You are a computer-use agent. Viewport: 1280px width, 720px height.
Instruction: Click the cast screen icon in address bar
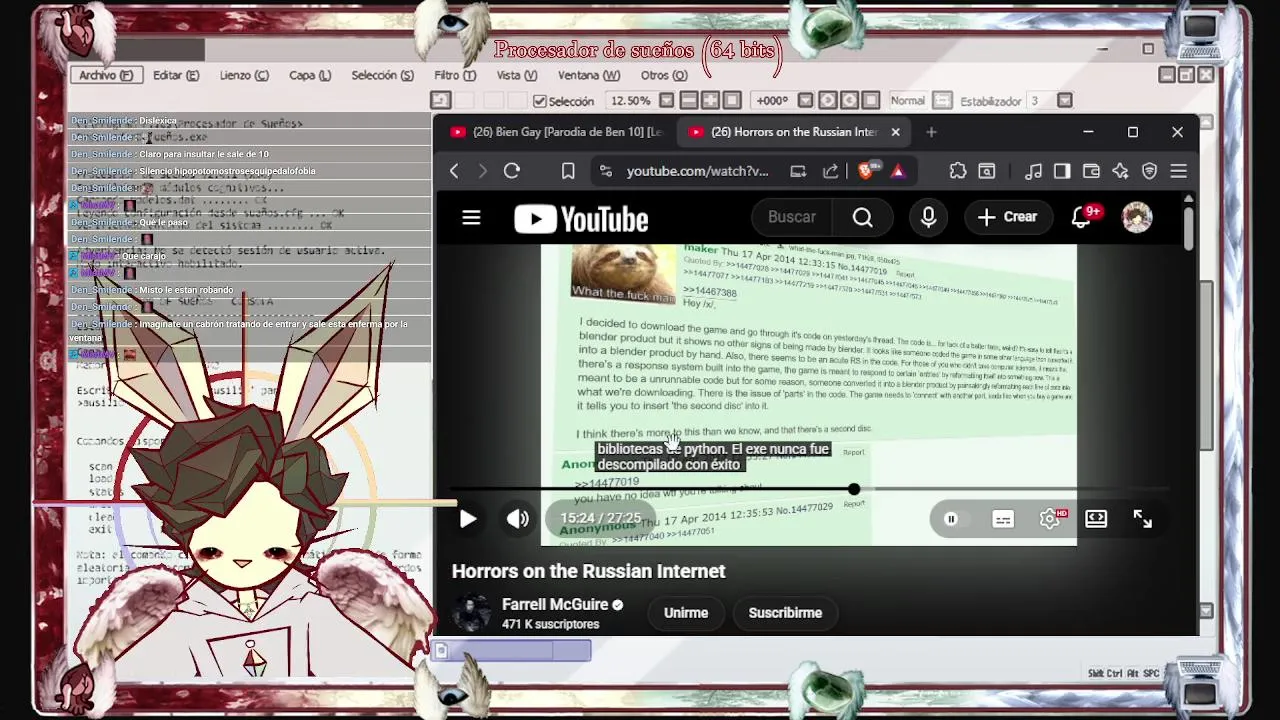pos(798,171)
